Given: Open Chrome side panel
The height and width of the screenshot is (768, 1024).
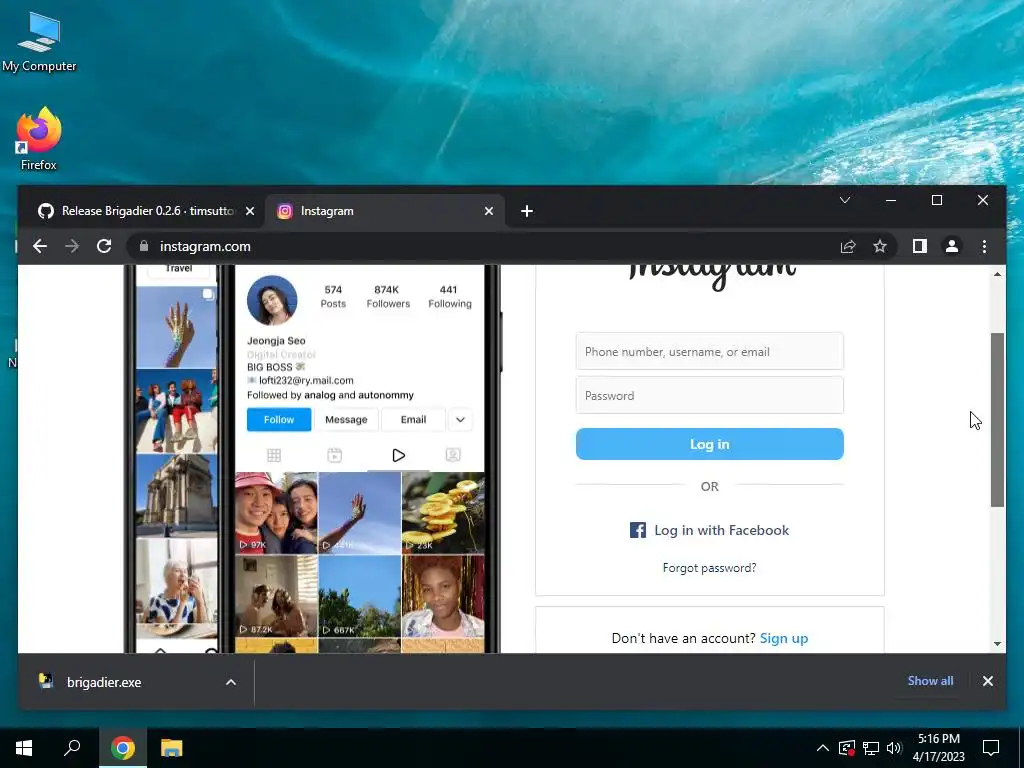Looking at the screenshot, I should coord(920,246).
